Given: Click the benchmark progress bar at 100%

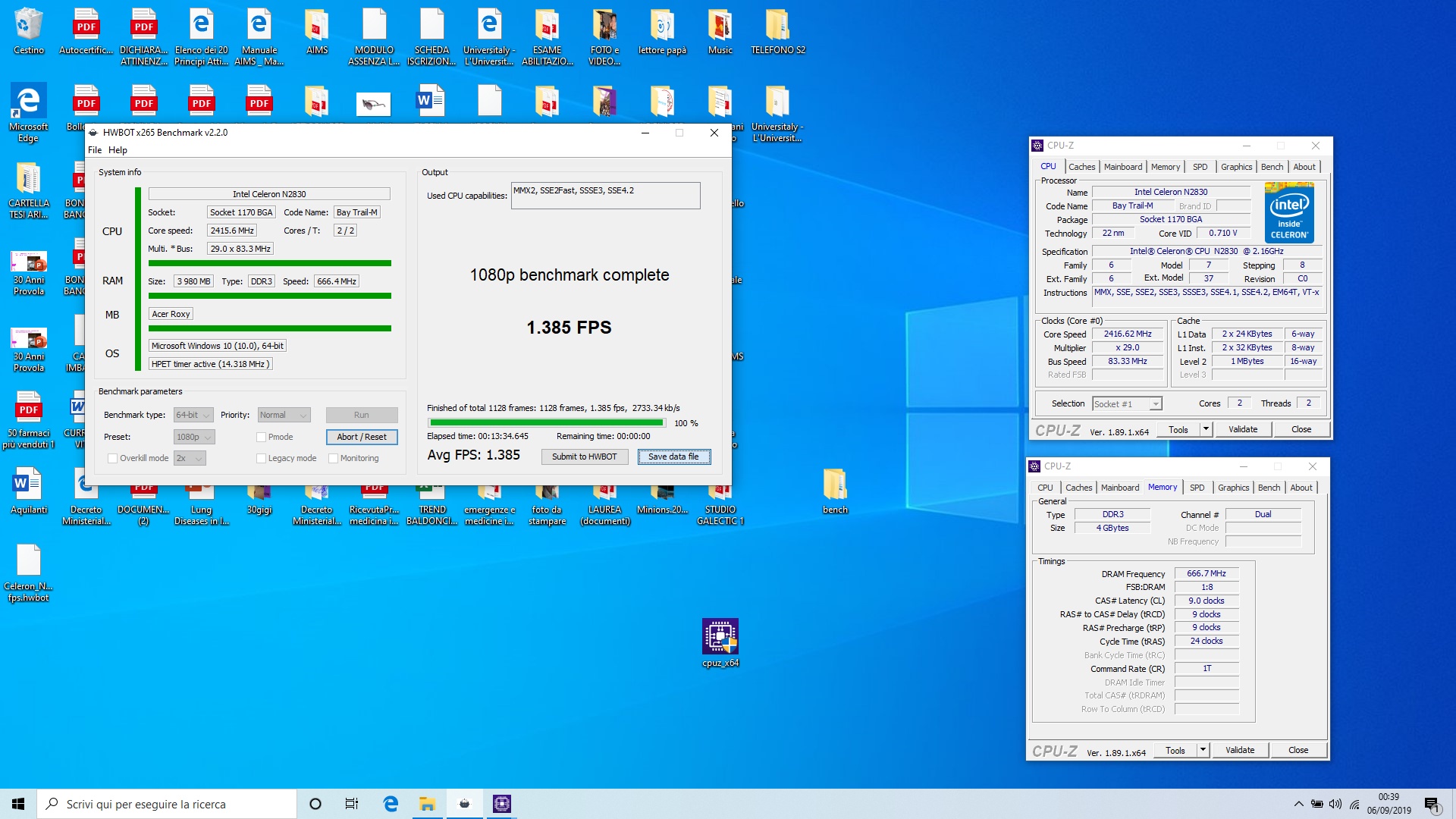Looking at the screenshot, I should pos(547,423).
